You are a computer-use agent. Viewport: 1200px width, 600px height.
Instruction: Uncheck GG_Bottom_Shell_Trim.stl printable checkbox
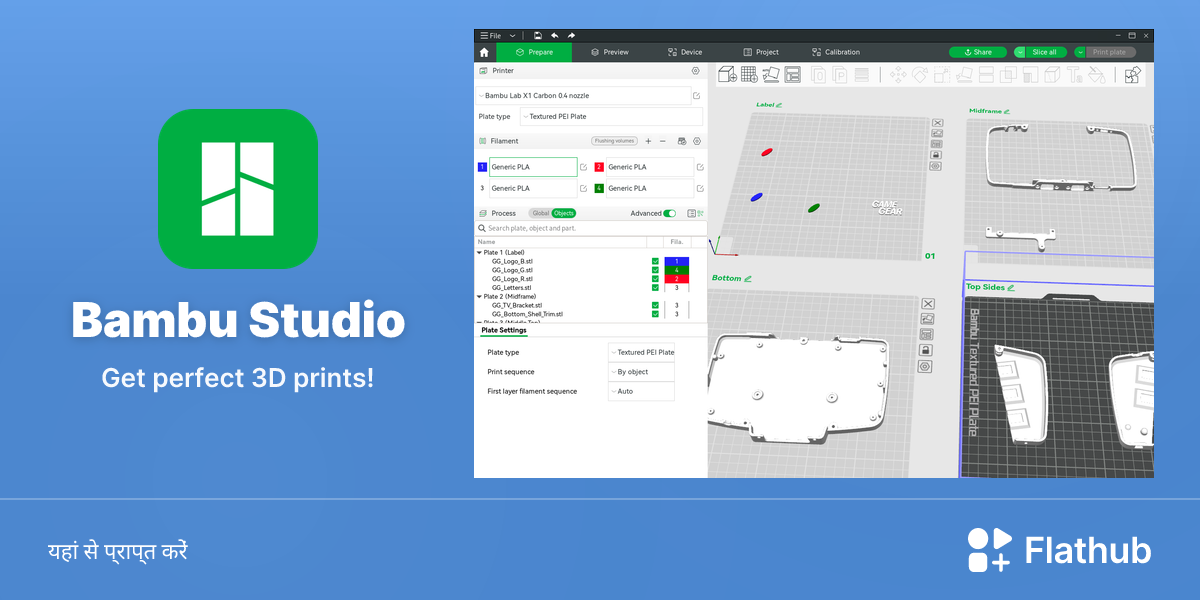tap(655, 314)
